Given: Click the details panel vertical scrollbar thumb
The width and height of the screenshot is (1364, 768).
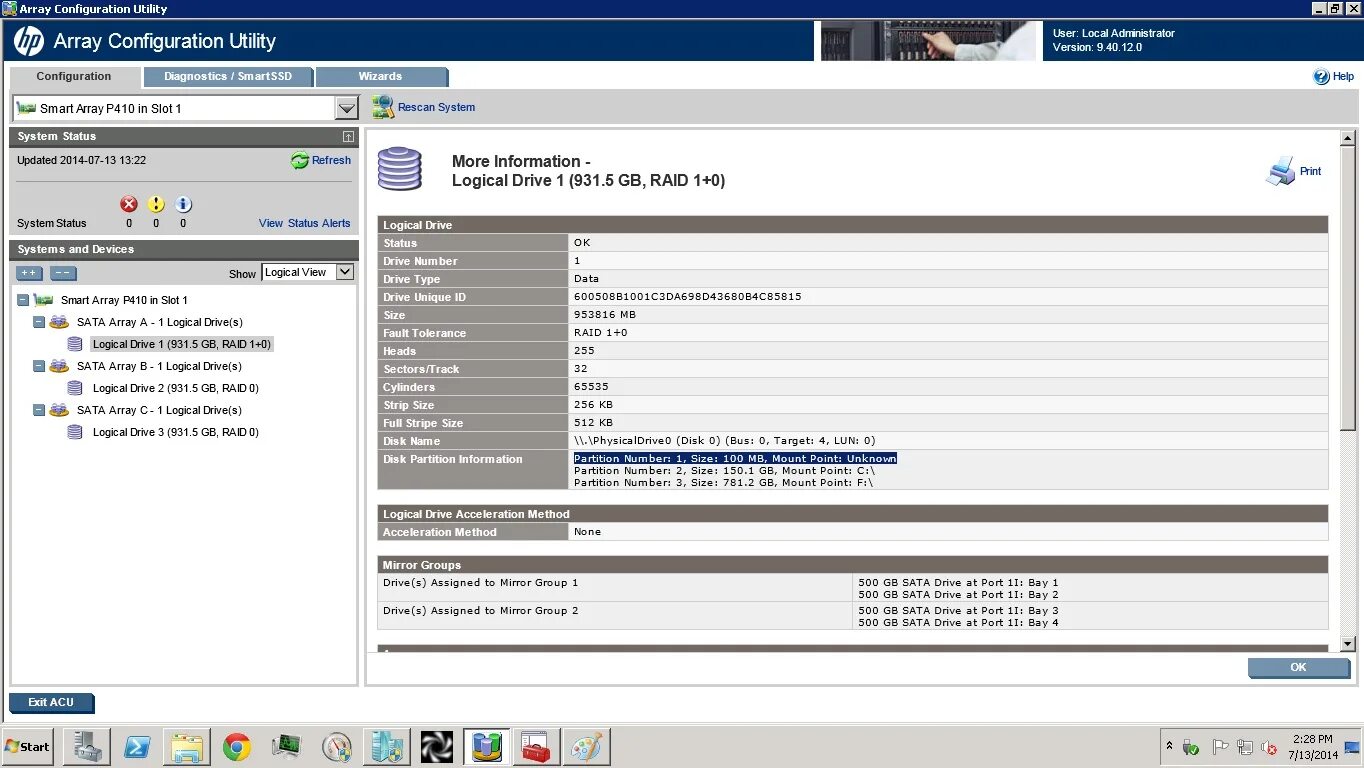Looking at the screenshot, I should pos(1347,289).
